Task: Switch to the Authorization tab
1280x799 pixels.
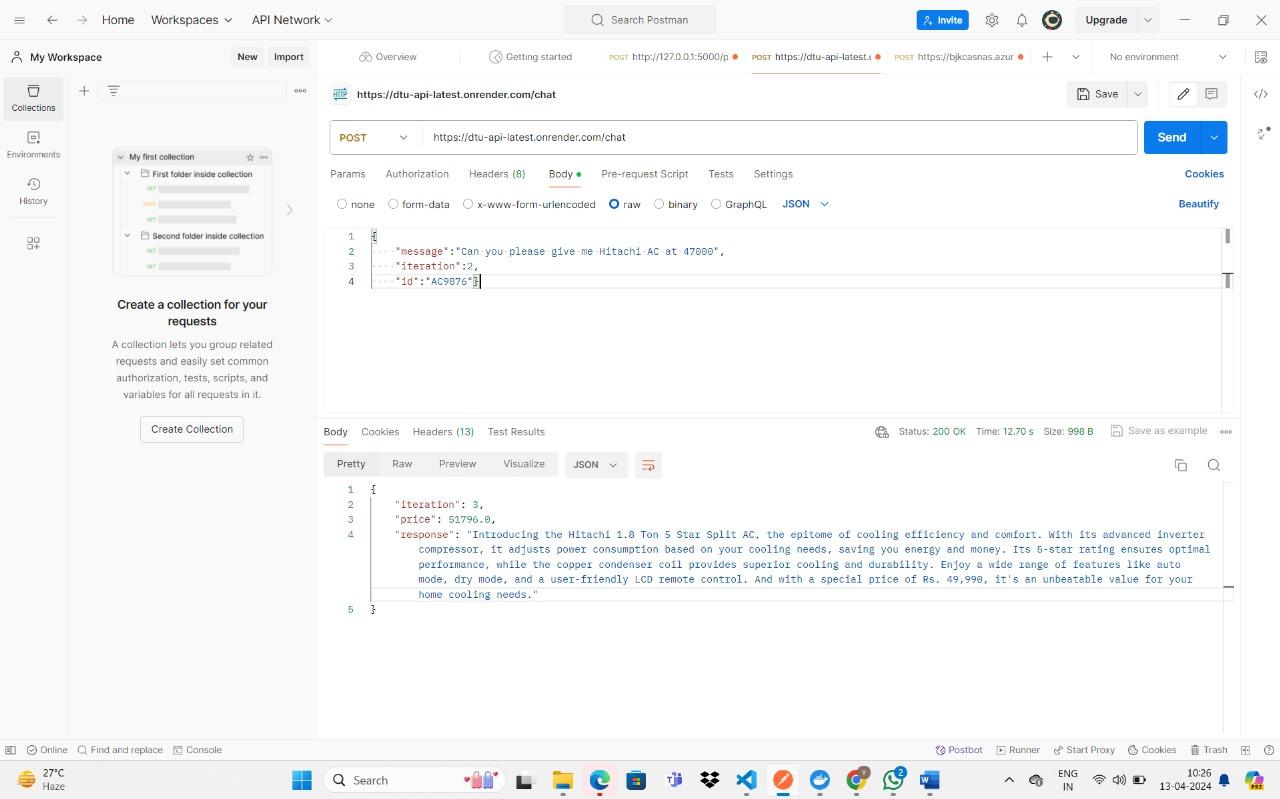Action: coord(417,174)
